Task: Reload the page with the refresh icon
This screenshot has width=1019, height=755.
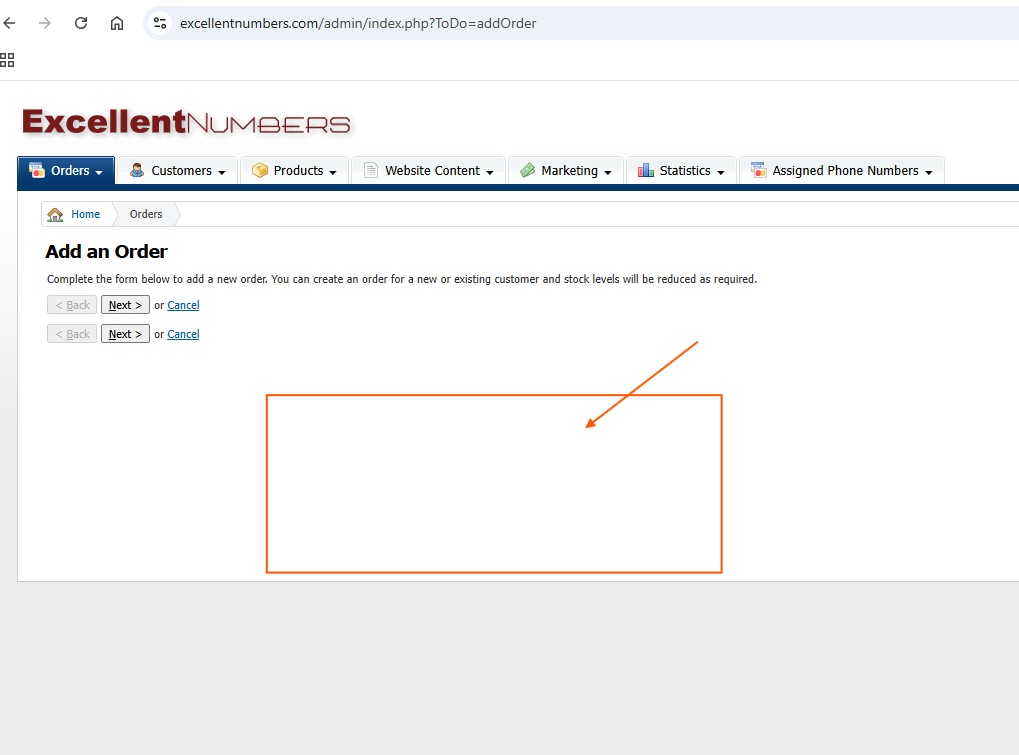Action: pyautogui.click(x=81, y=23)
